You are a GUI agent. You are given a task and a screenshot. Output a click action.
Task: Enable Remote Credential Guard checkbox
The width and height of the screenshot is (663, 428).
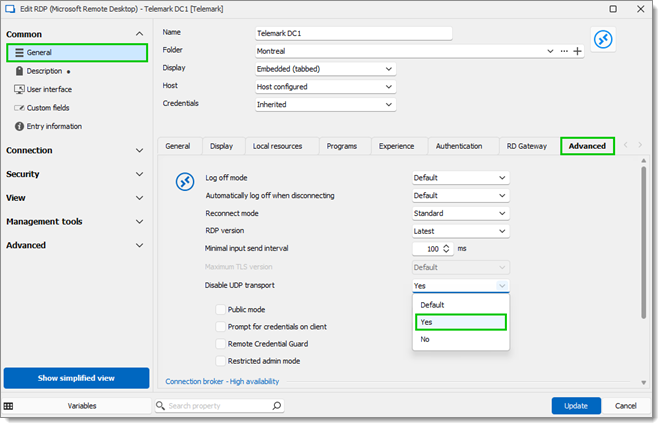click(x=220, y=344)
